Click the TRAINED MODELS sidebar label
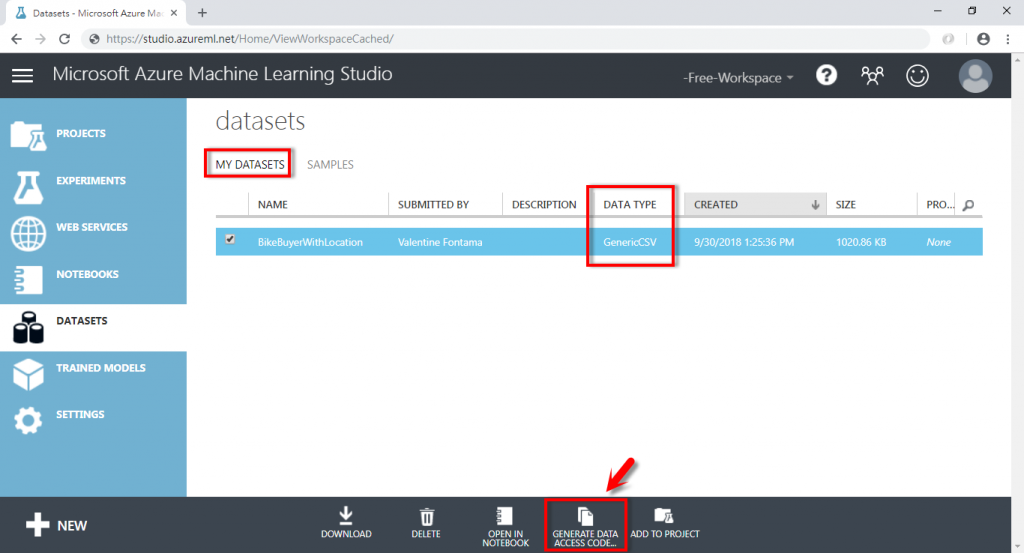 (x=101, y=368)
